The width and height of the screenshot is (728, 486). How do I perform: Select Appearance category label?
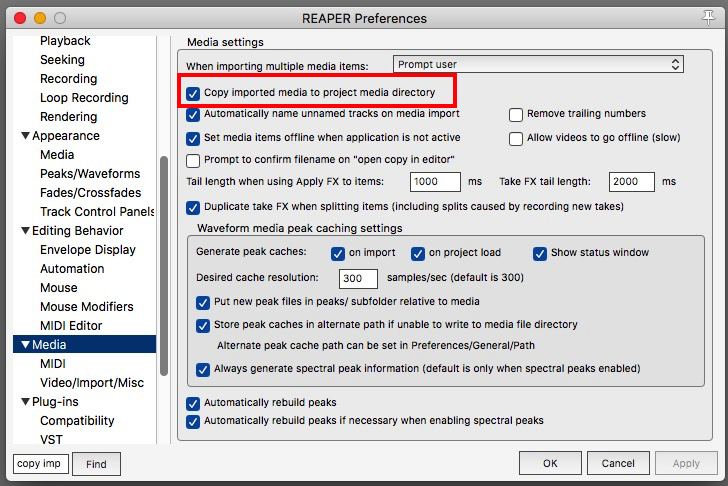pyautogui.click(x=66, y=136)
